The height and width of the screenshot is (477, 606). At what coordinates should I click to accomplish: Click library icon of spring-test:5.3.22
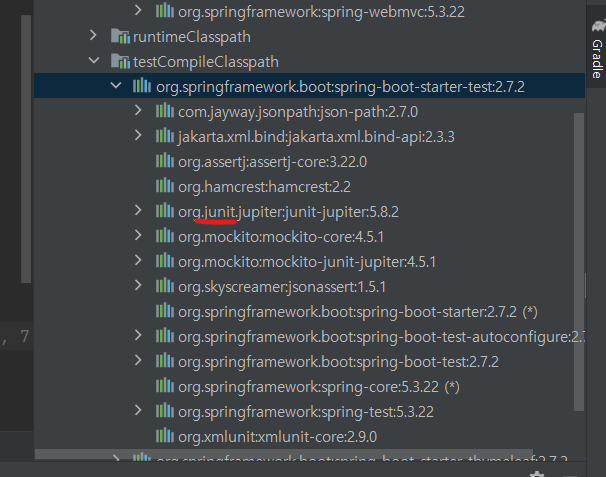coord(165,411)
